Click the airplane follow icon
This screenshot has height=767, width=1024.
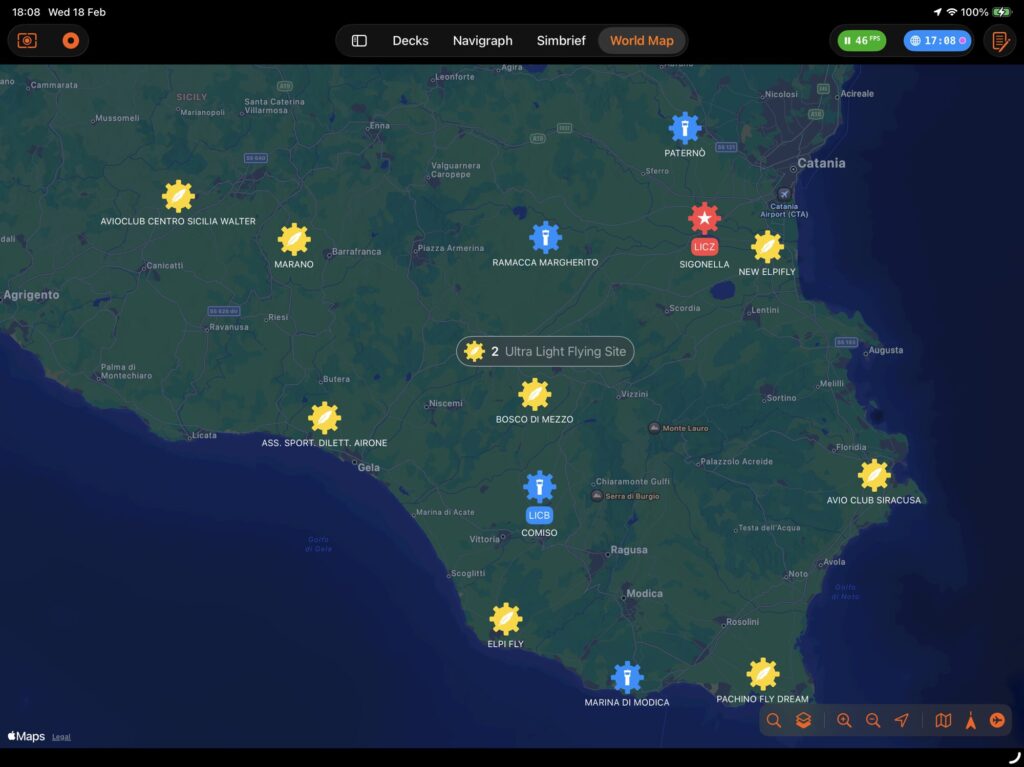pos(997,721)
